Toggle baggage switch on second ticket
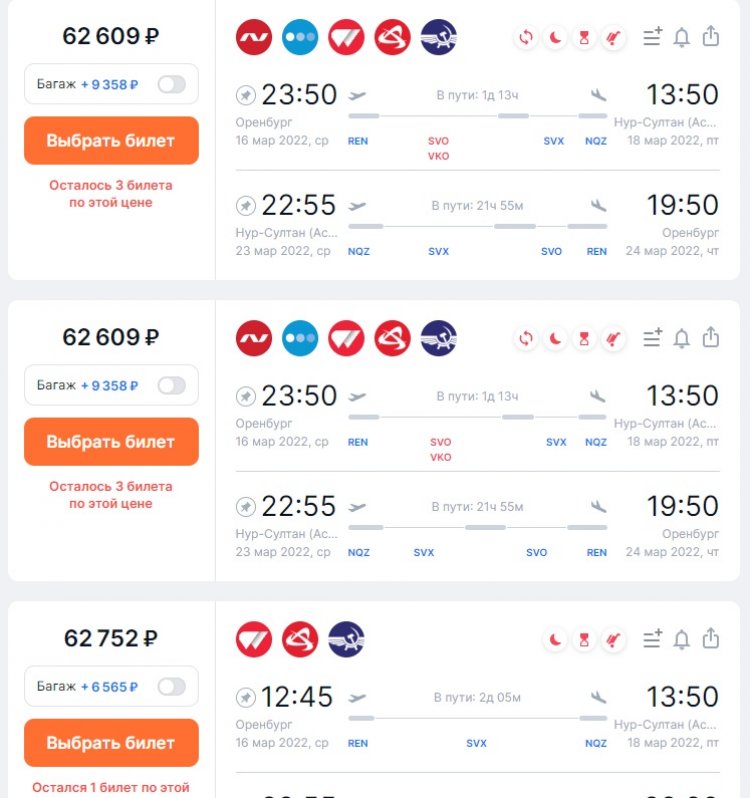750x798 pixels. [x=171, y=386]
